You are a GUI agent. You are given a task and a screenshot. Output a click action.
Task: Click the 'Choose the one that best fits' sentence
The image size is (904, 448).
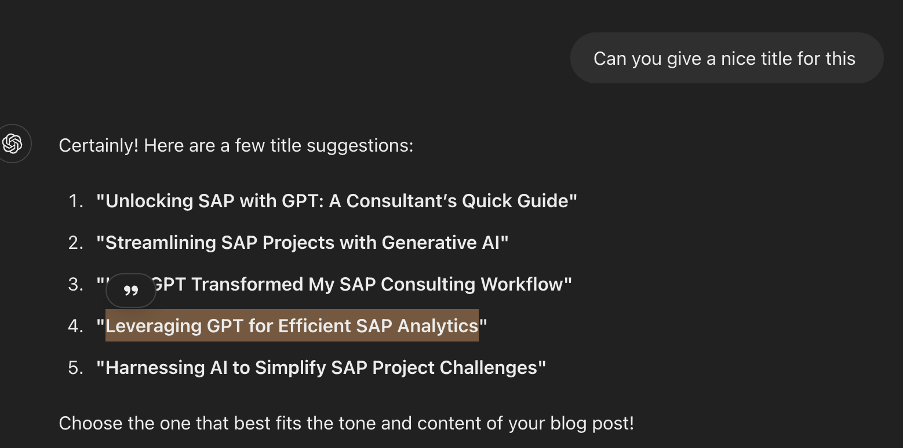point(346,423)
